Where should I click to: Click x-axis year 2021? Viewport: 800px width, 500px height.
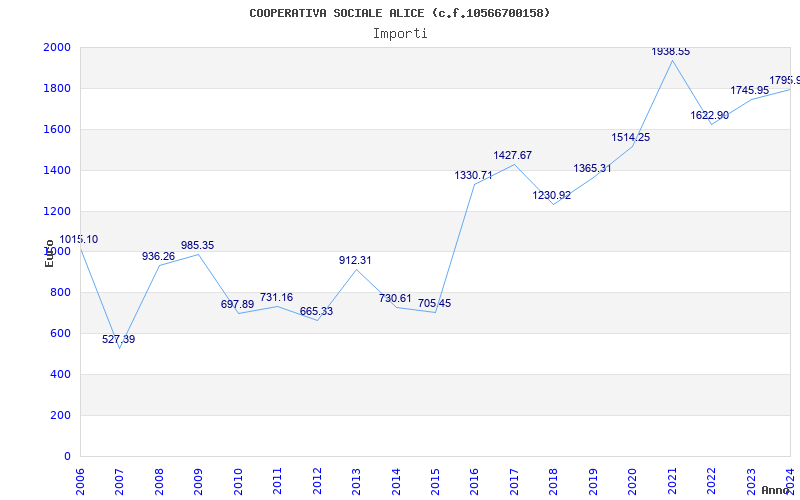[673, 482]
